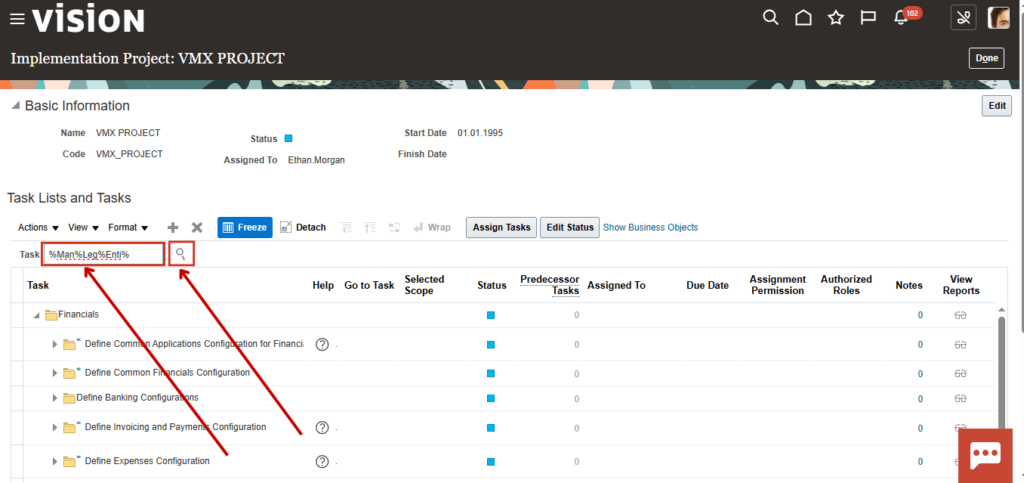Open the hamburger navigator menu
Screen dimensions: 1024x483
18,20
